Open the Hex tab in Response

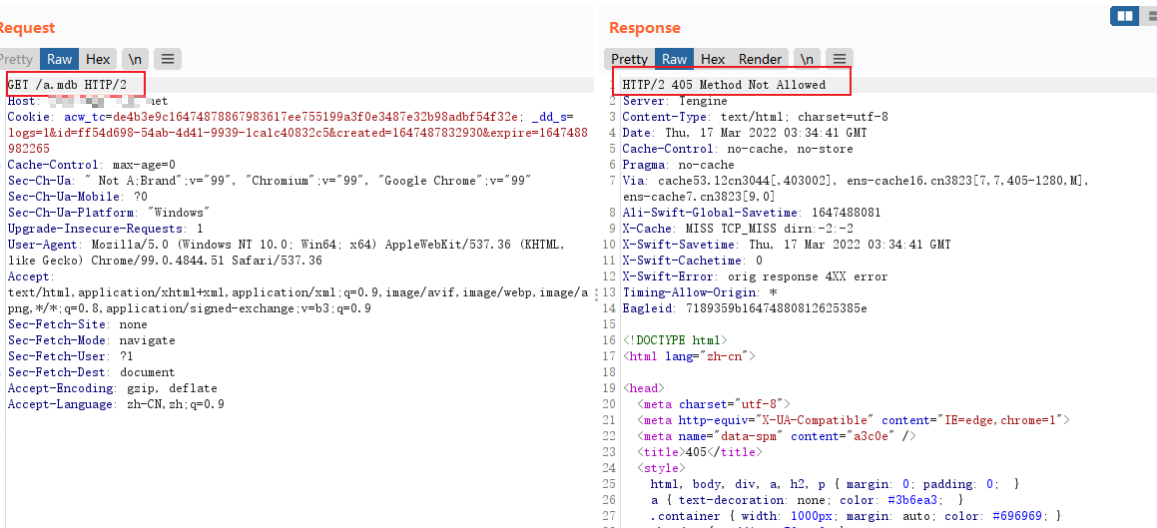[x=713, y=59]
